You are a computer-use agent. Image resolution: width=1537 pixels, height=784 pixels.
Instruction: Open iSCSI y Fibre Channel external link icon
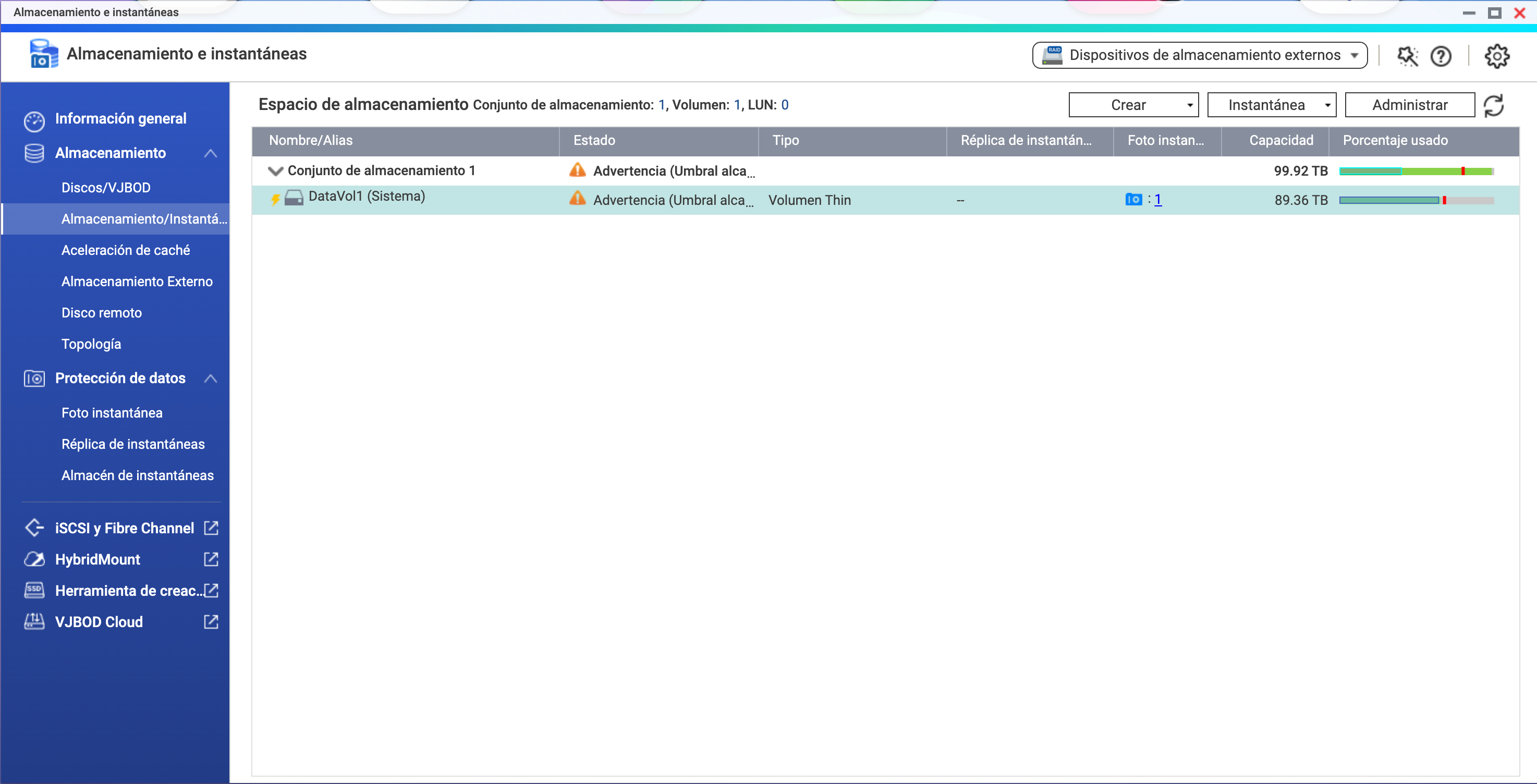pyautogui.click(x=211, y=528)
